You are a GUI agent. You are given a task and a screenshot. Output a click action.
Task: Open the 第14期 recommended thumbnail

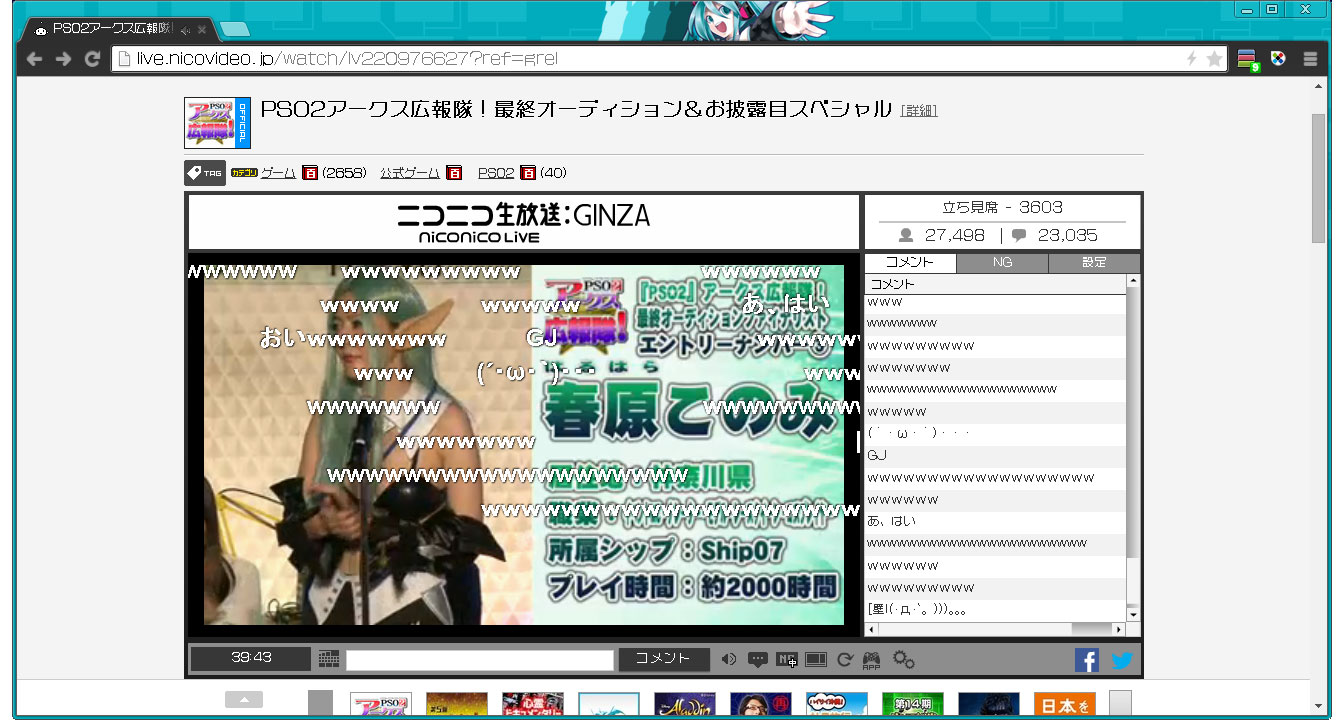pyautogui.click(x=913, y=705)
